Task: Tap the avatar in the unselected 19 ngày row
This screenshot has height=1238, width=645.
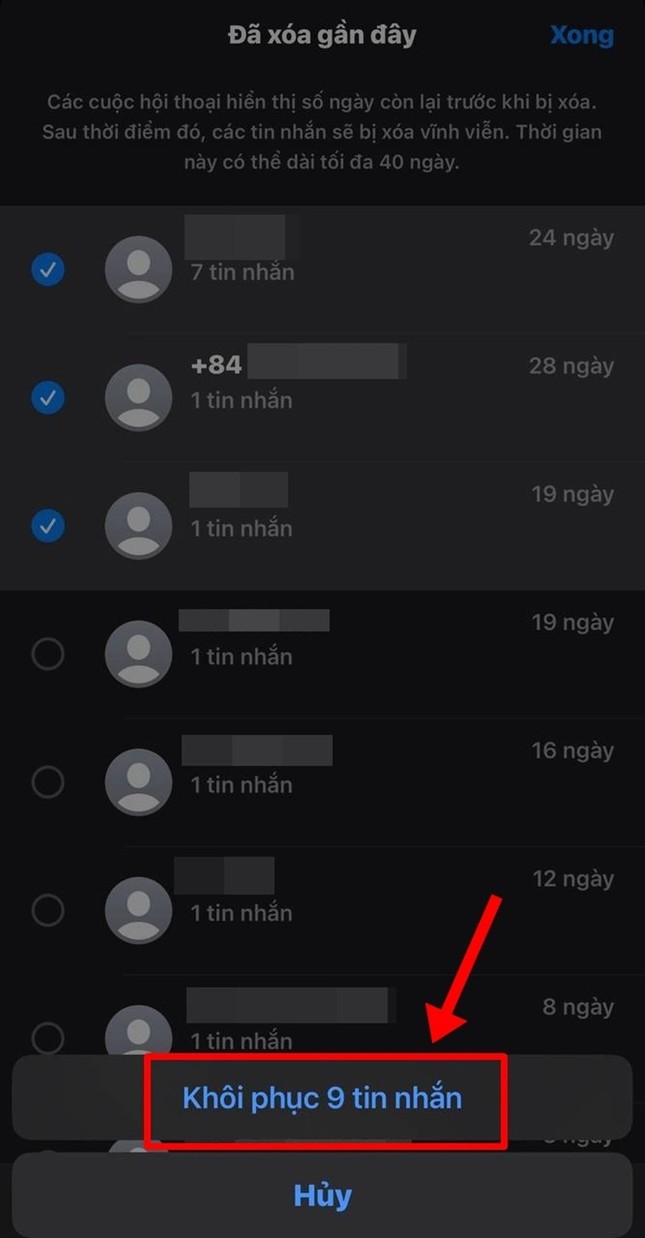Action: (x=138, y=654)
